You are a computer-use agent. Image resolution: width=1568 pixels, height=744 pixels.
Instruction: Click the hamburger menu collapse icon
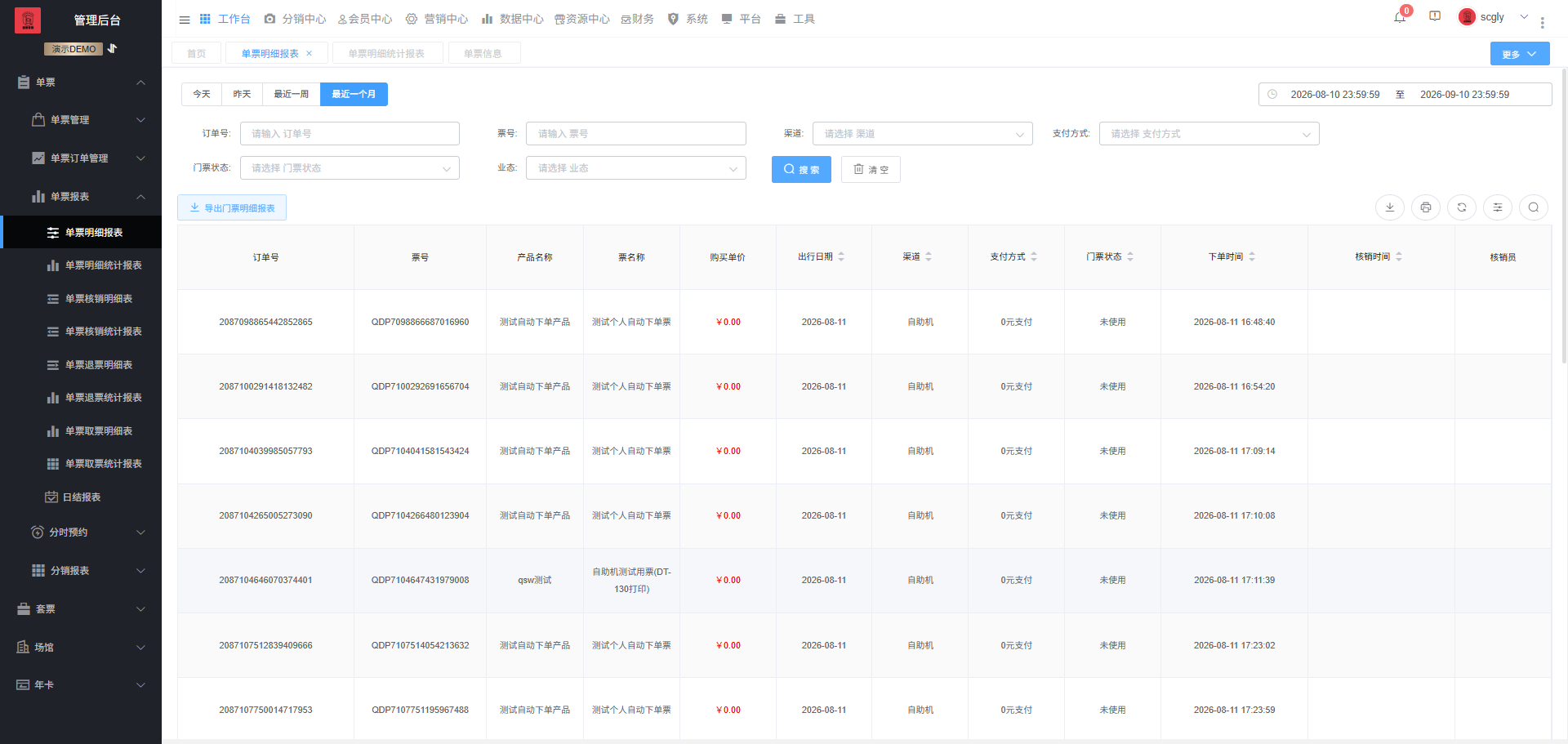pyautogui.click(x=185, y=20)
